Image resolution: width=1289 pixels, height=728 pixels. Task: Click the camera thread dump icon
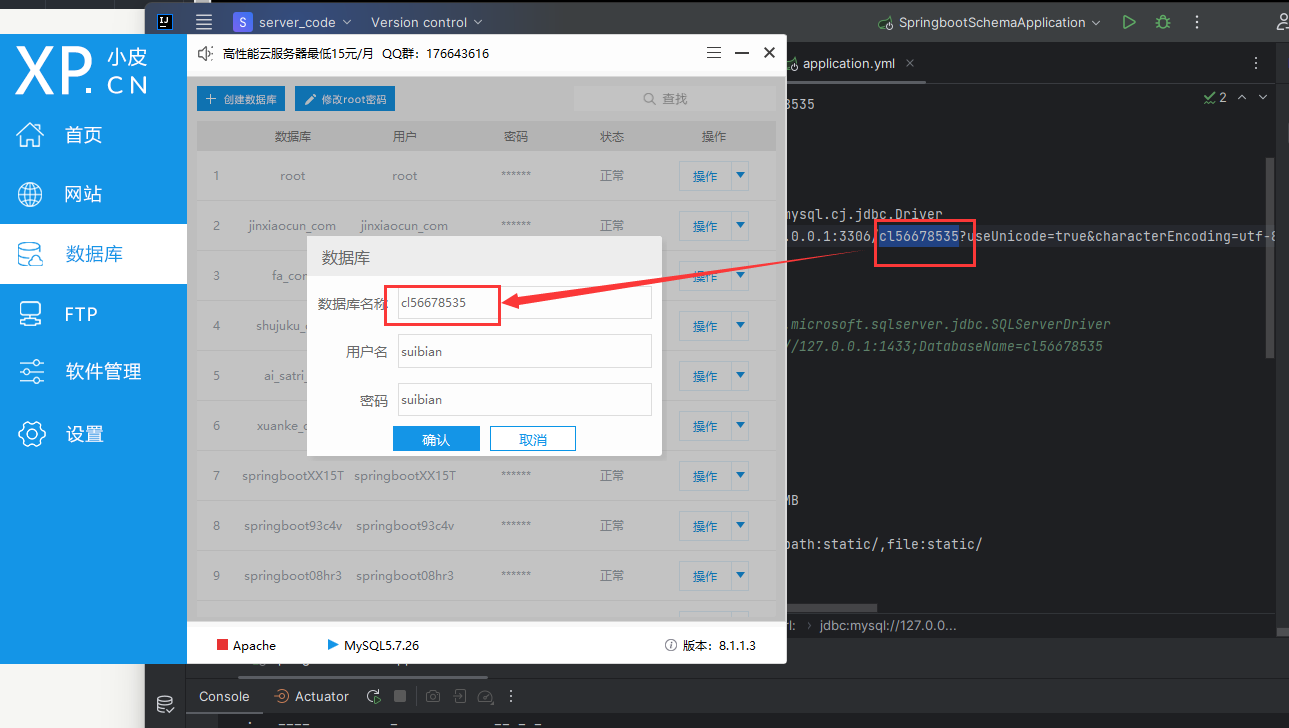(x=433, y=696)
